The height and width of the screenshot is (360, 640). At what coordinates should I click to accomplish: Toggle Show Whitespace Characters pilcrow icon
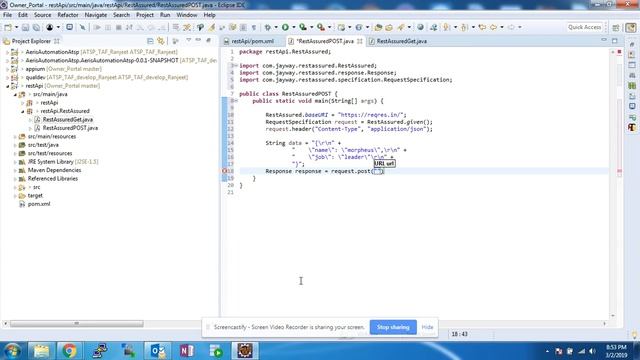point(254,27)
